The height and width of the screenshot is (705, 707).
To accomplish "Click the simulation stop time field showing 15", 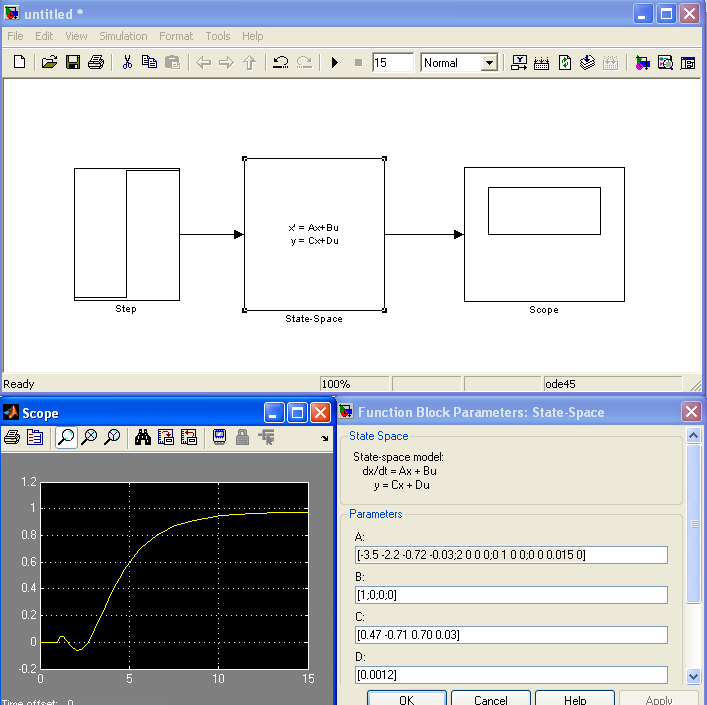I will tap(392, 63).
